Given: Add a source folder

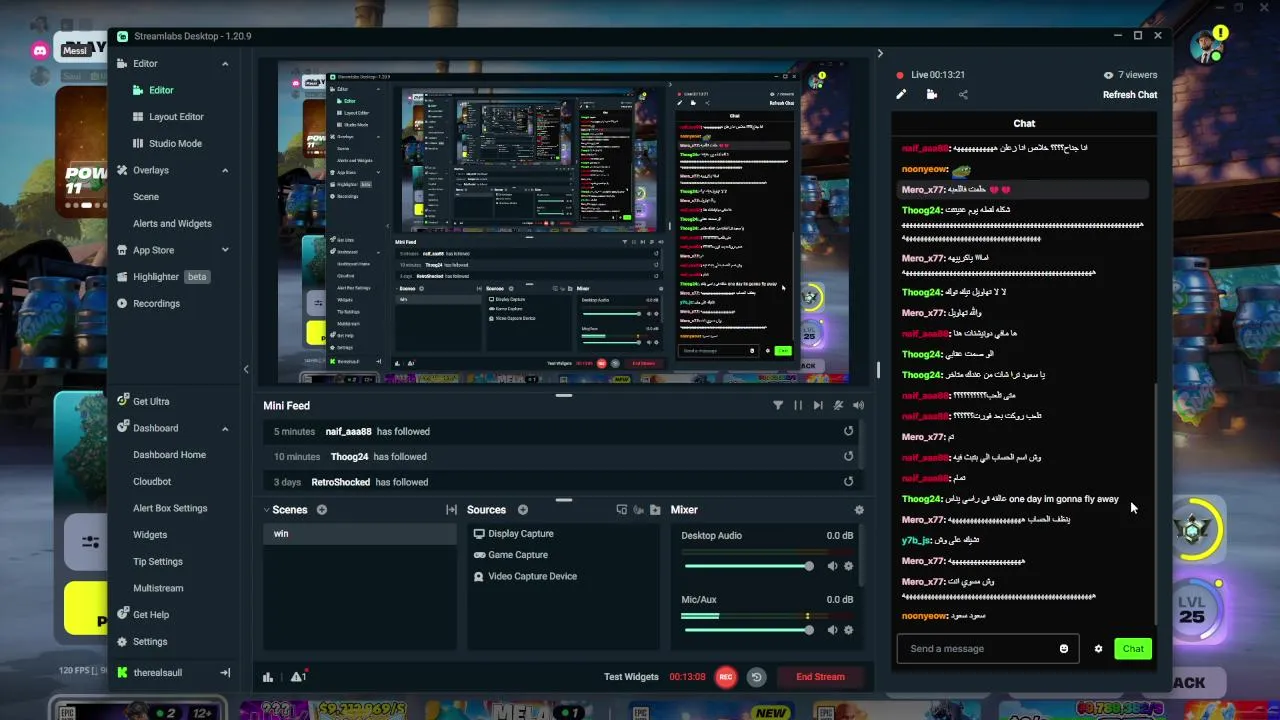Looking at the screenshot, I should coord(655,510).
